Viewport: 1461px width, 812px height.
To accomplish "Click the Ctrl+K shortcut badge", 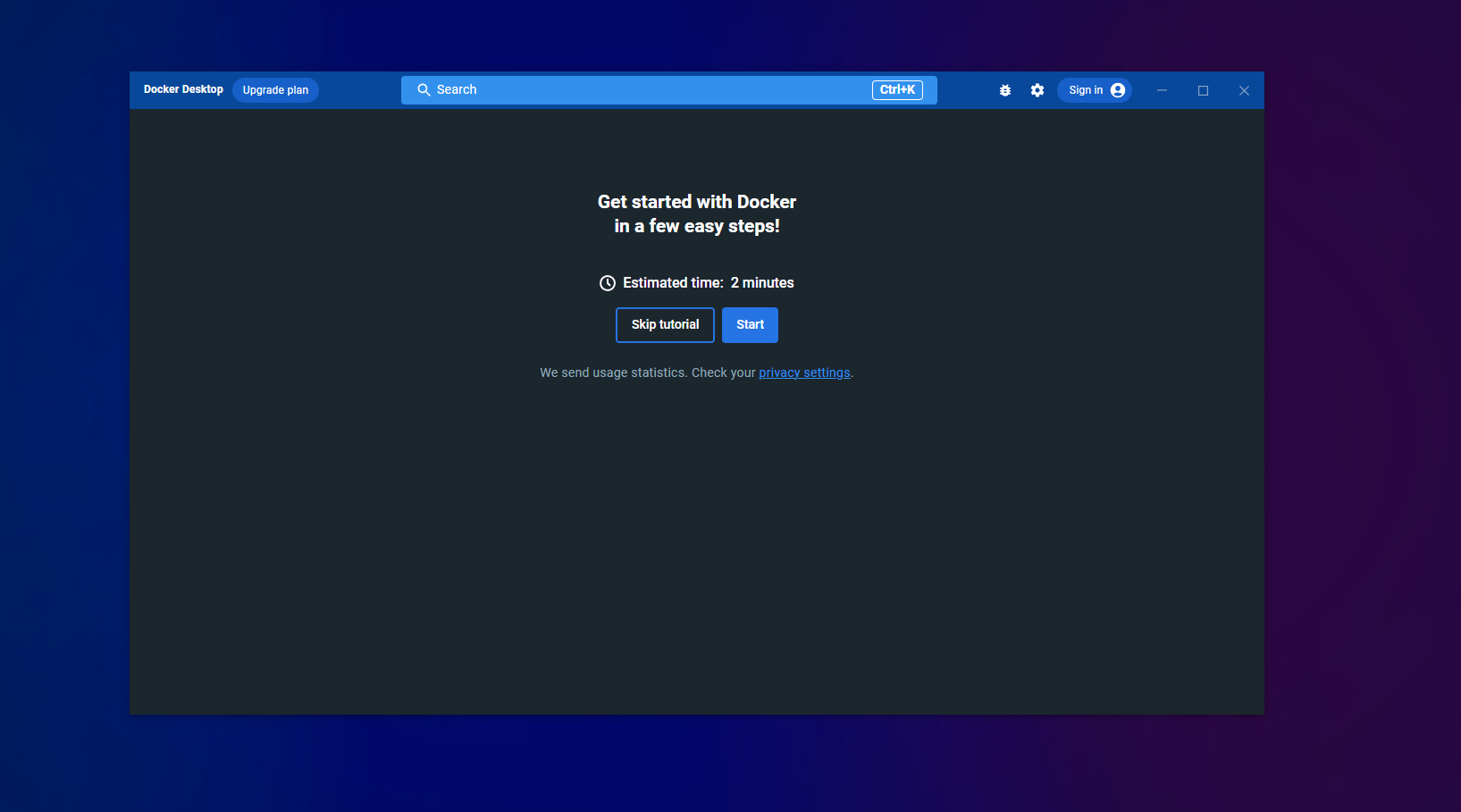I will tap(896, 89).
